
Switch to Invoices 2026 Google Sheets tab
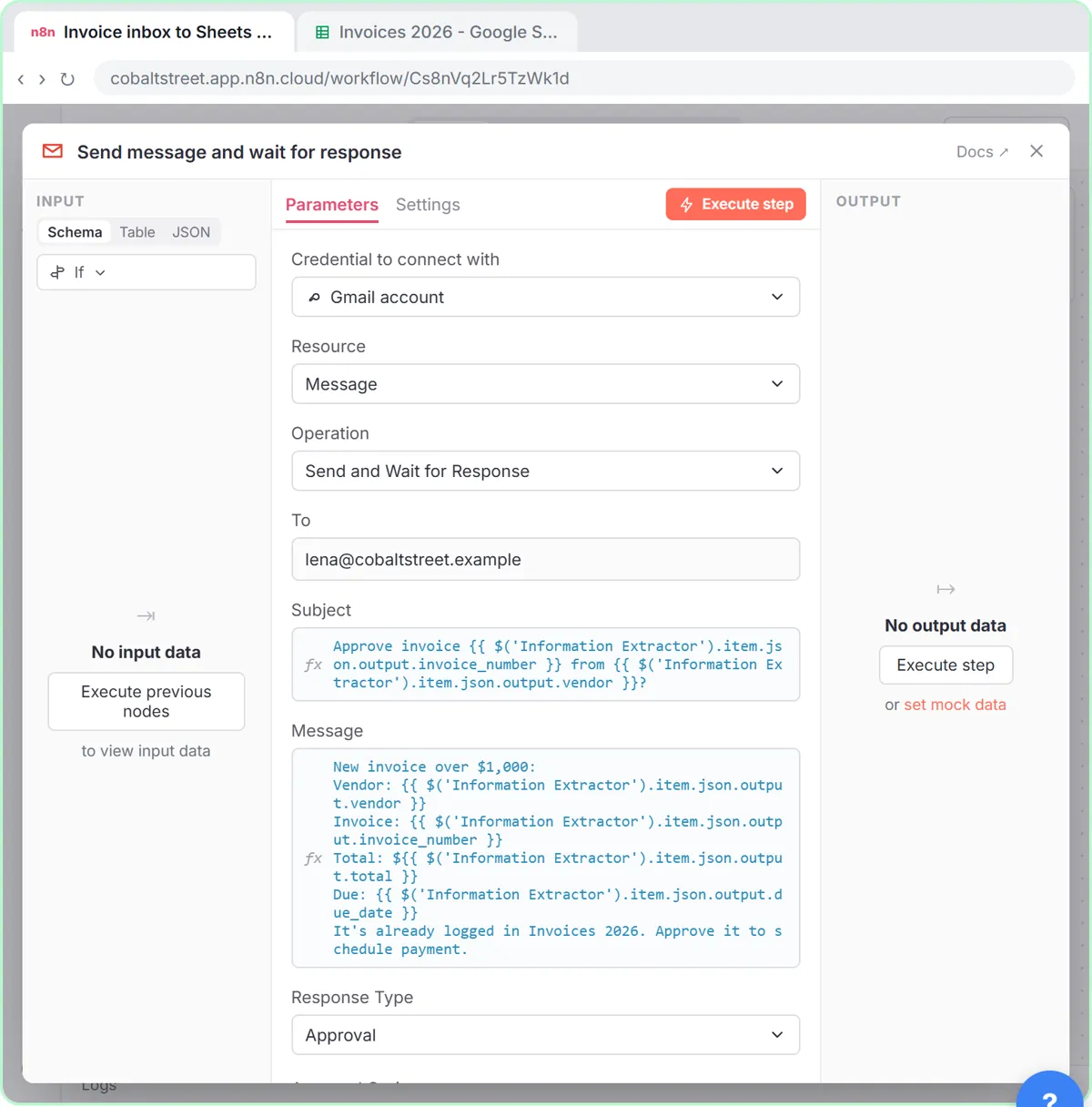(x=438, y=32)
